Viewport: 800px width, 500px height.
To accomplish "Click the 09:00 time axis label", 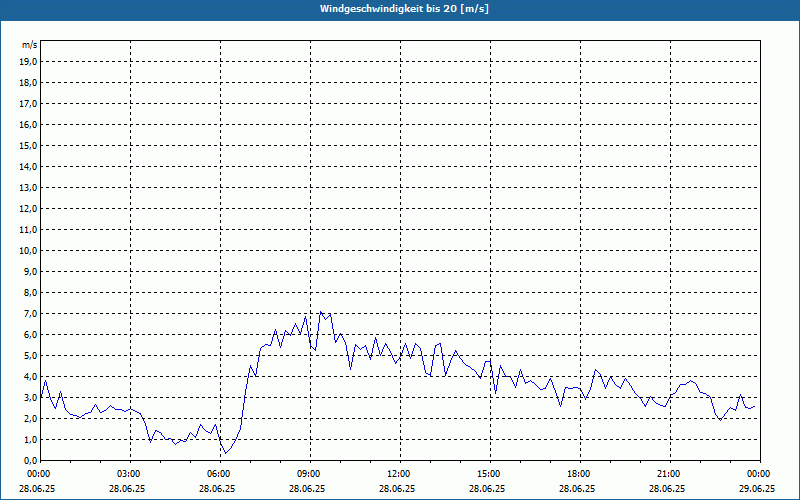I will pyautogui.click(x=308, y=474).
